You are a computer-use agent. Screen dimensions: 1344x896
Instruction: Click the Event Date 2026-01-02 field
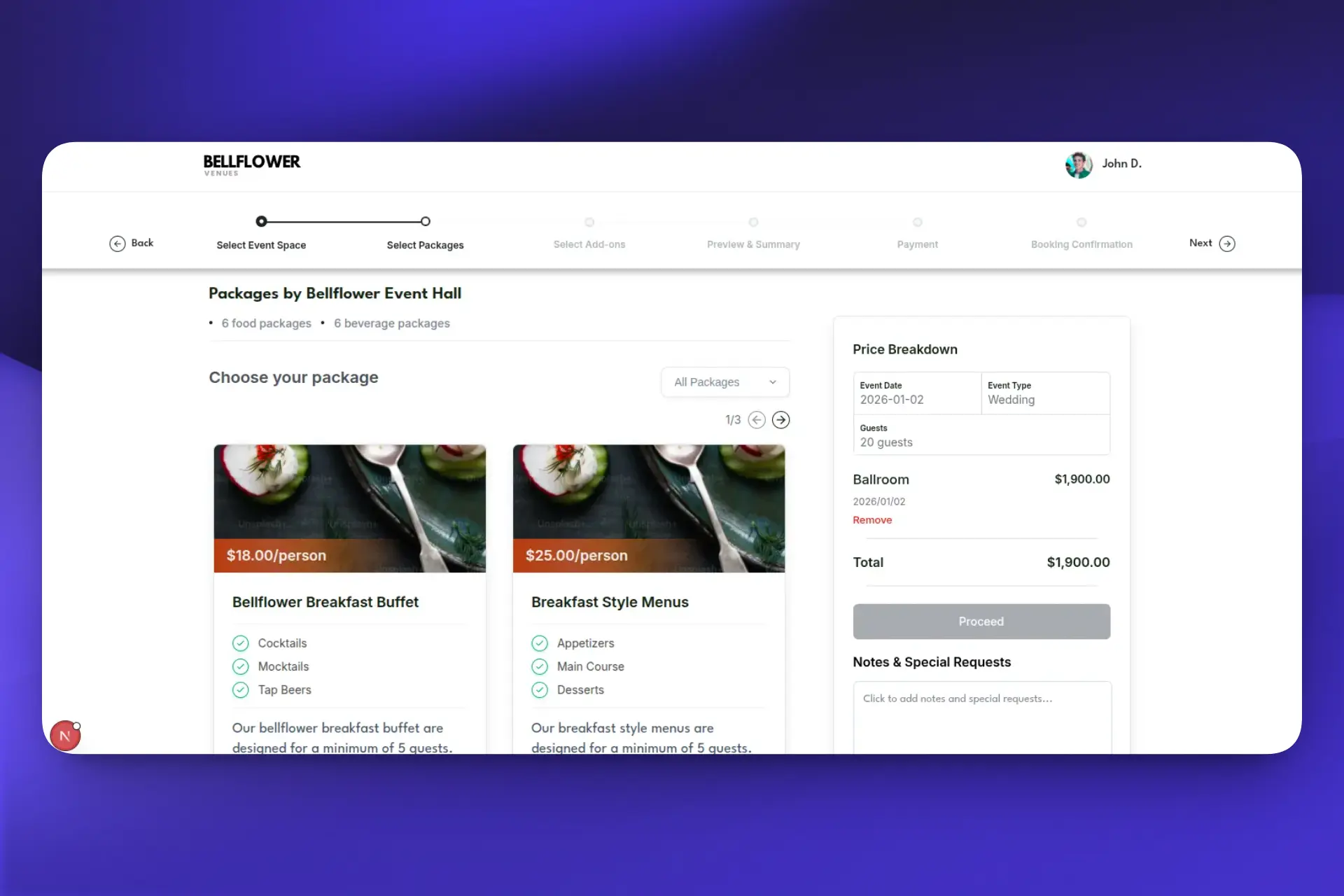[917, 393]
